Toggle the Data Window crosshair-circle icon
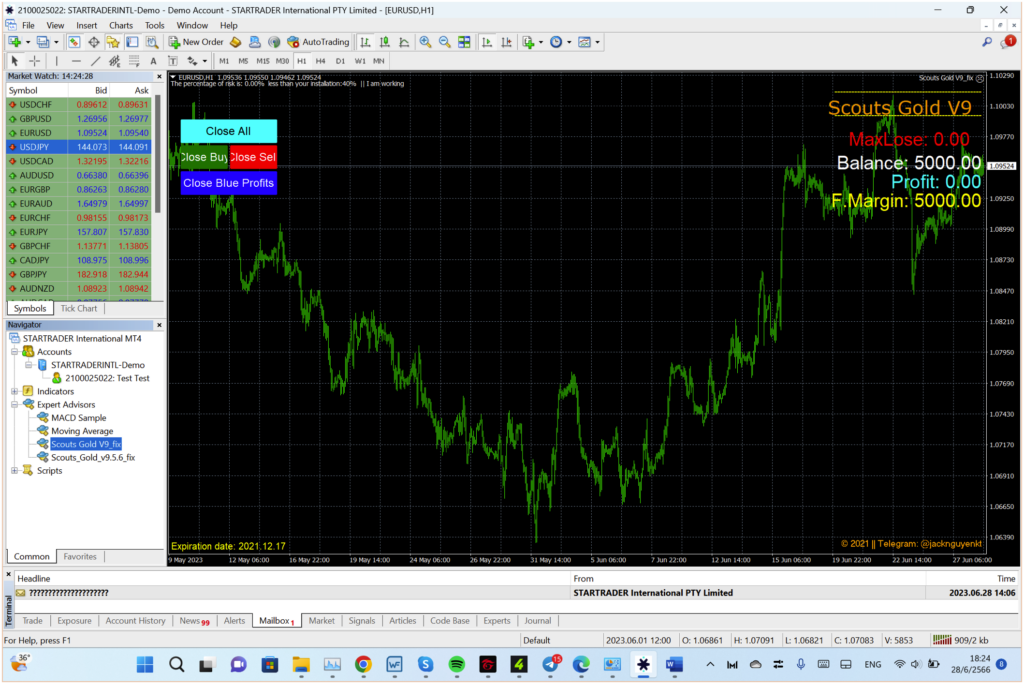This screenshot has width=1024, height=686. tap(94, 42)
